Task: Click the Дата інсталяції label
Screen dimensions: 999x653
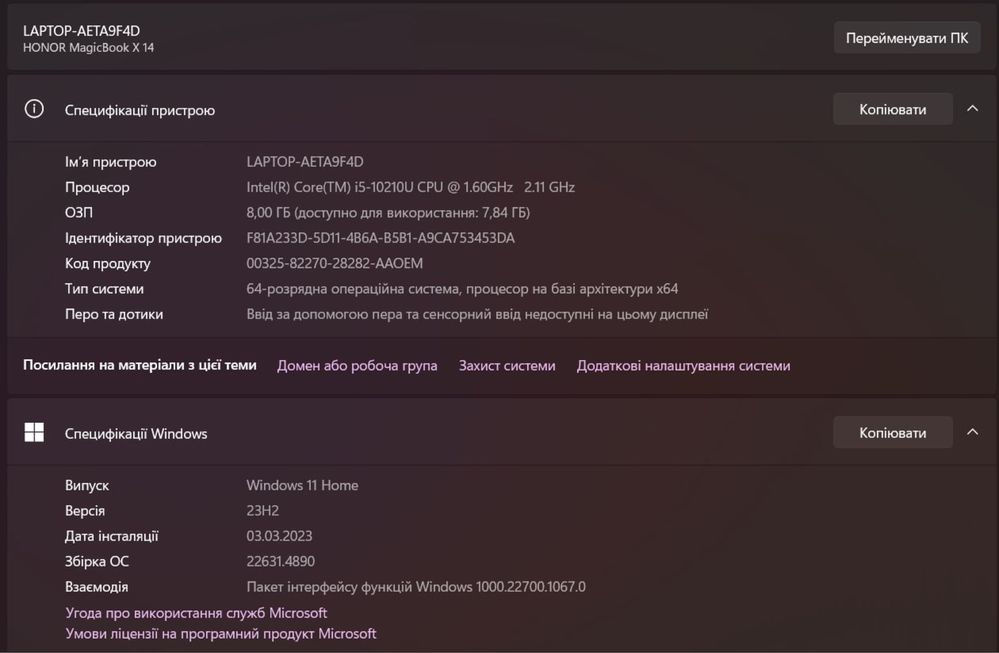Action: coord(111,536)
